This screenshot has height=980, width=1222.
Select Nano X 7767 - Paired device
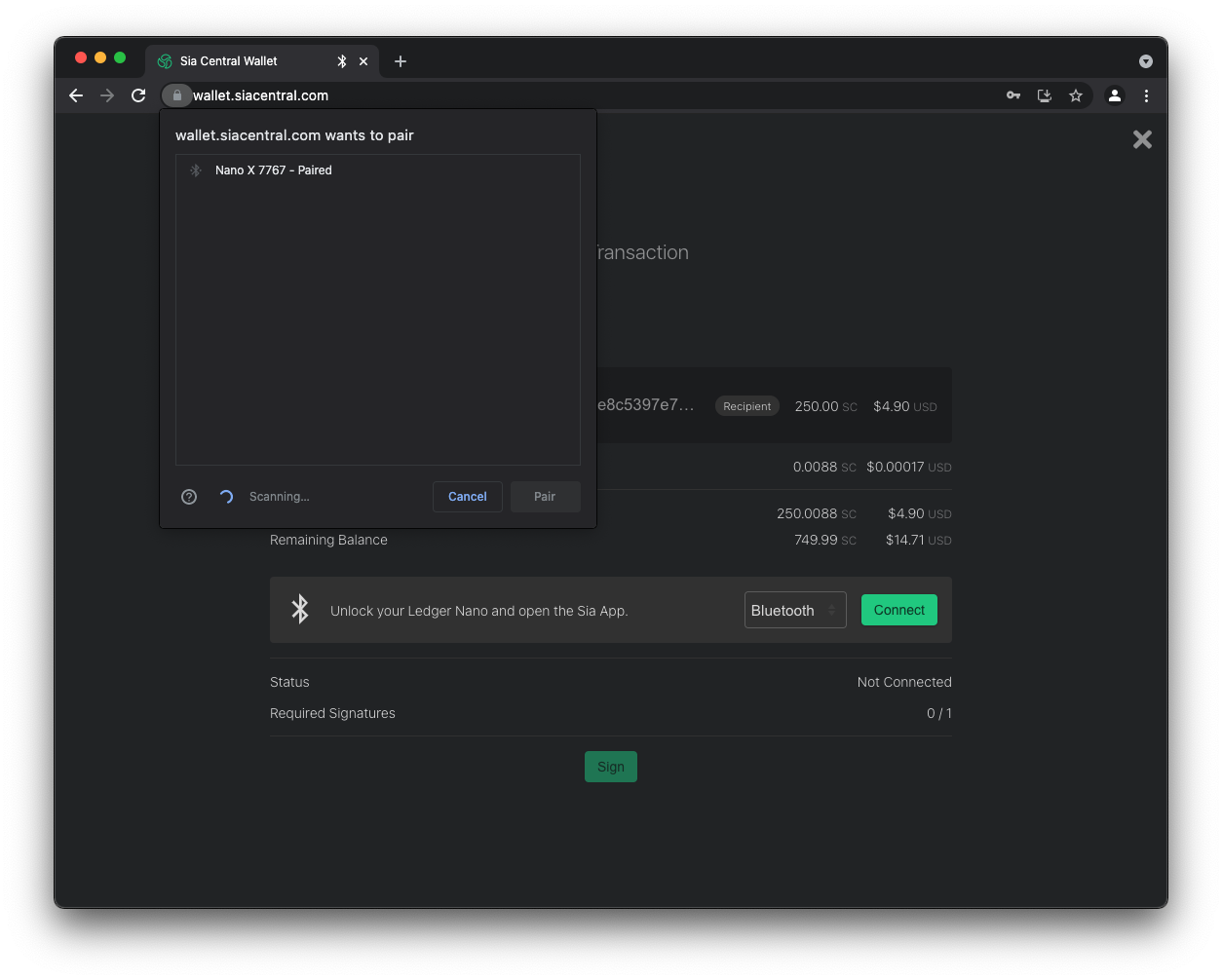(x=378, y=170)
